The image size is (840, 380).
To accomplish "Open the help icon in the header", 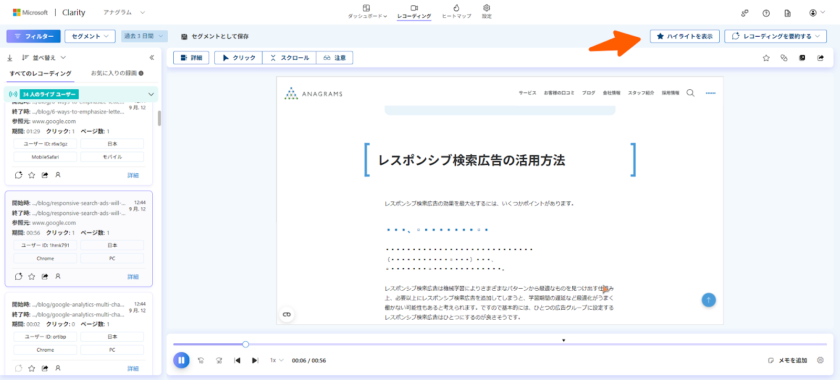I will (766, 13).
